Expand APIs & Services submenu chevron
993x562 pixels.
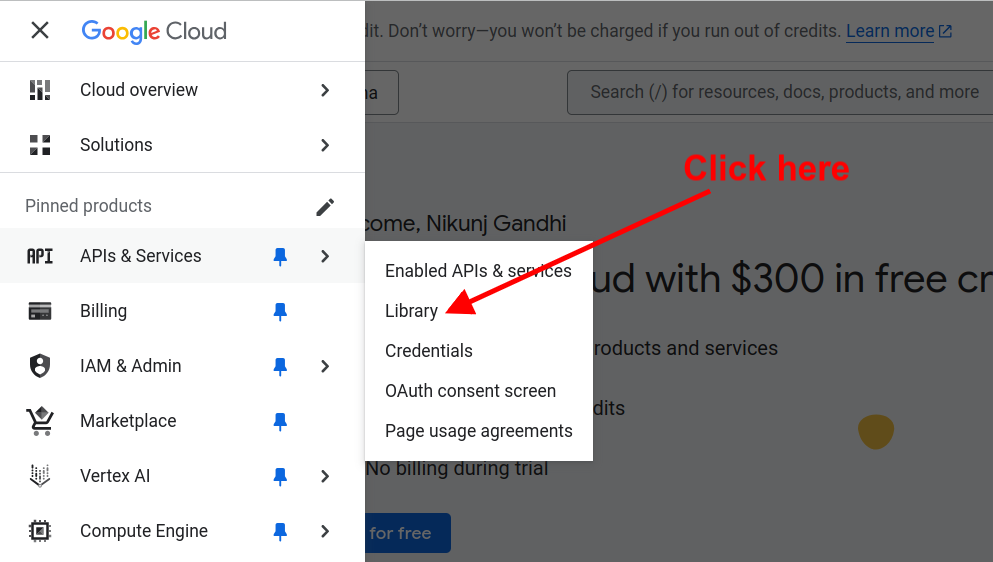point(325,256)
